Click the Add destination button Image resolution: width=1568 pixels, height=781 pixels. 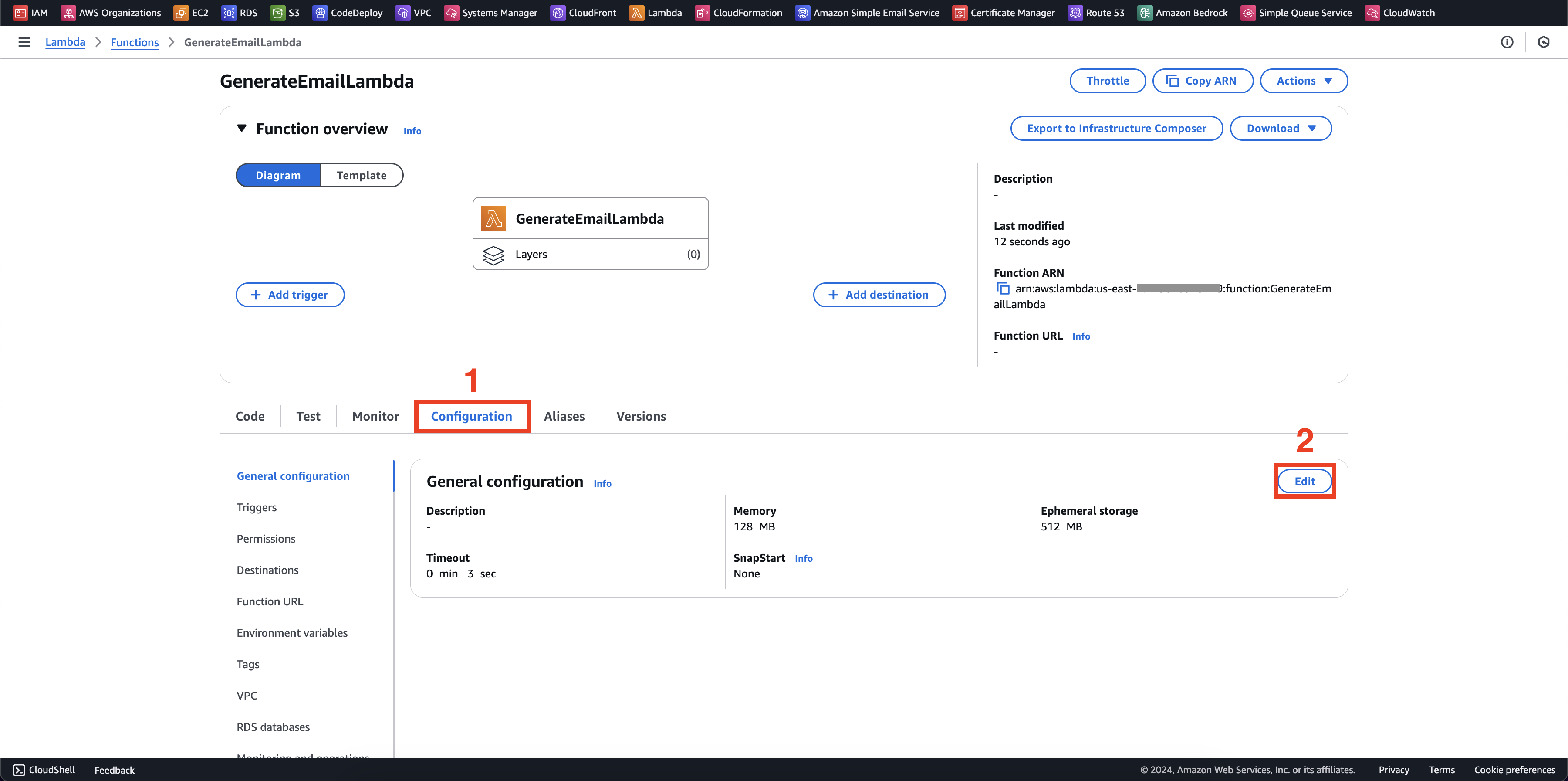879,295
